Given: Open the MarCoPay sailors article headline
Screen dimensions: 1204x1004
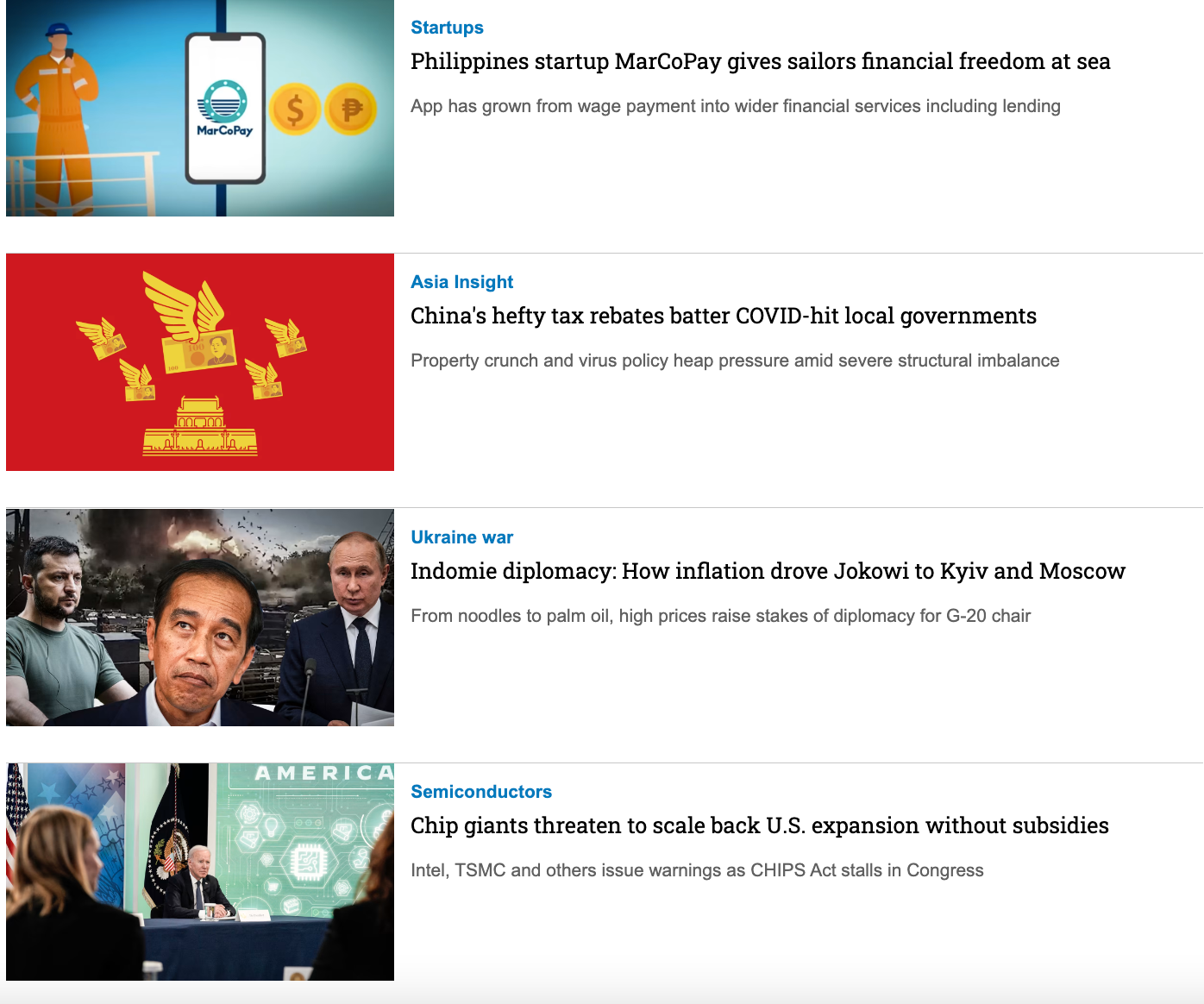Looking at the screenshot, I should (760, 61).
